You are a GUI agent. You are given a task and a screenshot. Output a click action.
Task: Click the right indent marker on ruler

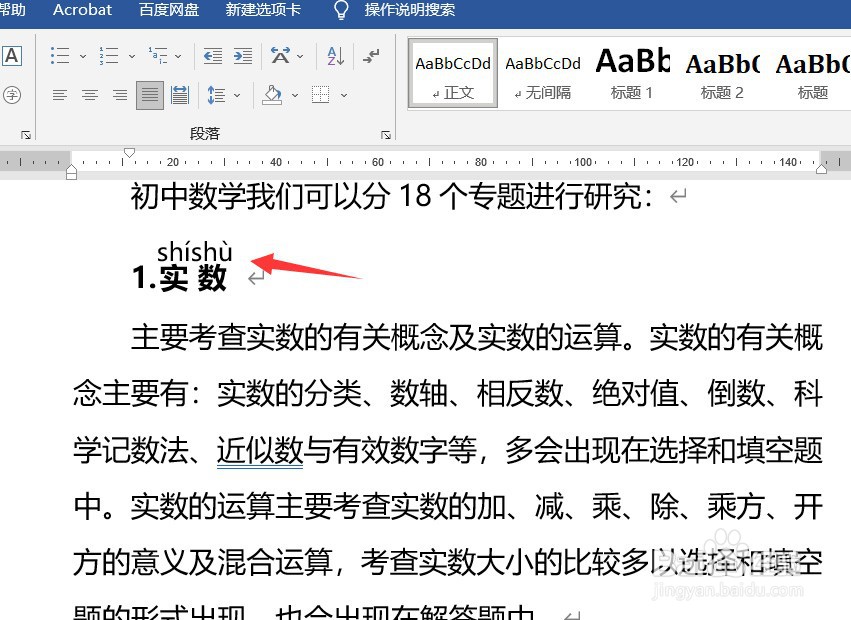(x=821, y=169)
